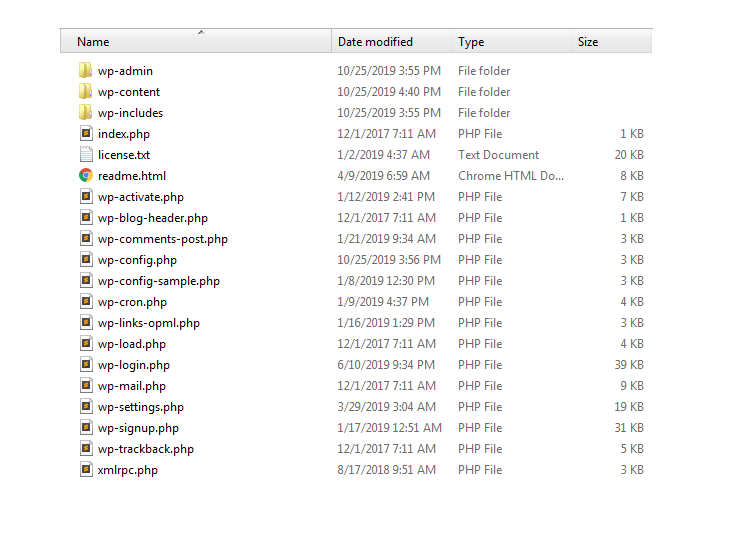Select the wp-cron.php file name
Image resolution: width=750 pixels, height=556 pixels.
point(132,302)
